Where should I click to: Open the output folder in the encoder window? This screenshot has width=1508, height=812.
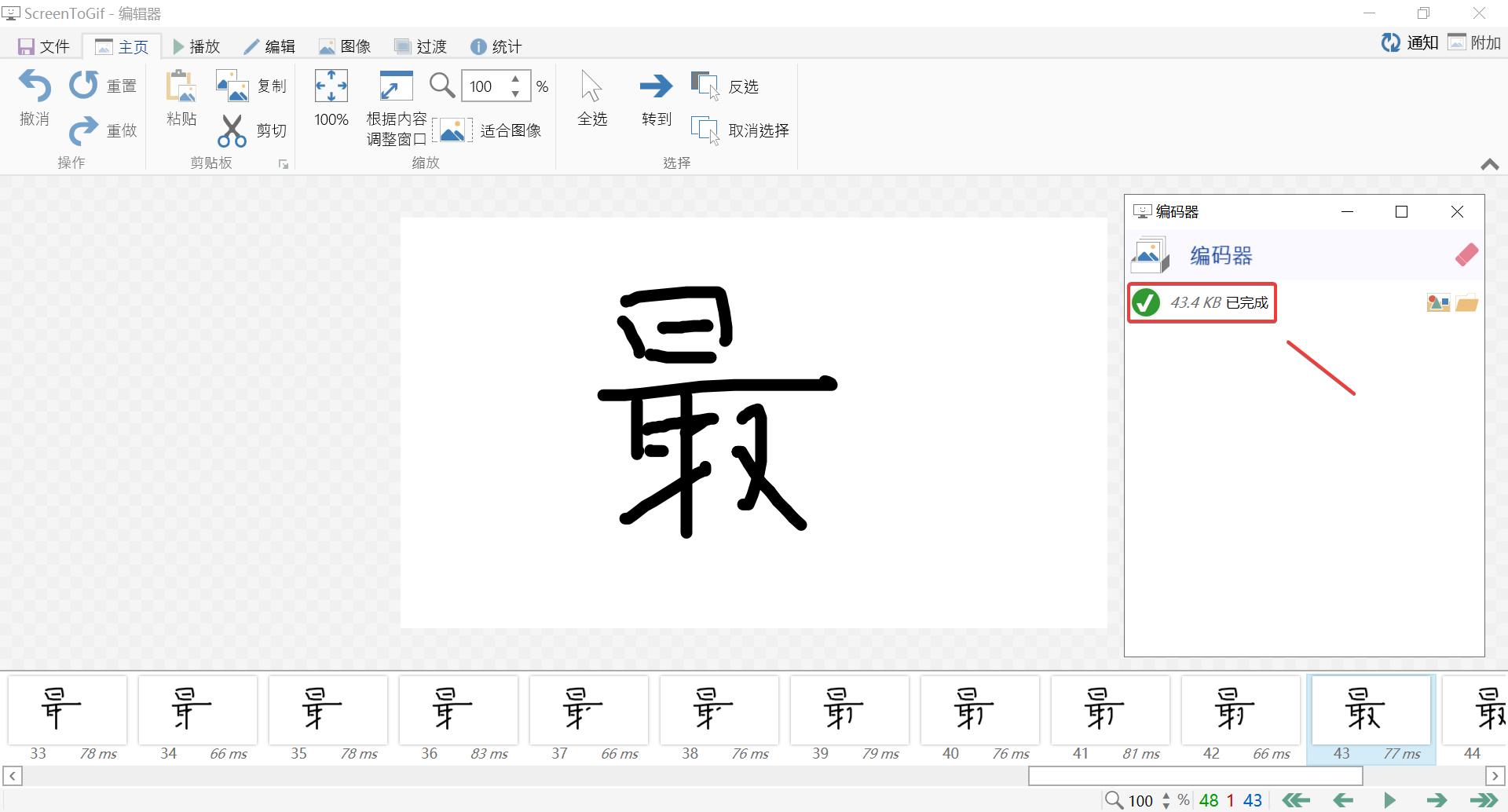tap(1468, 302)
